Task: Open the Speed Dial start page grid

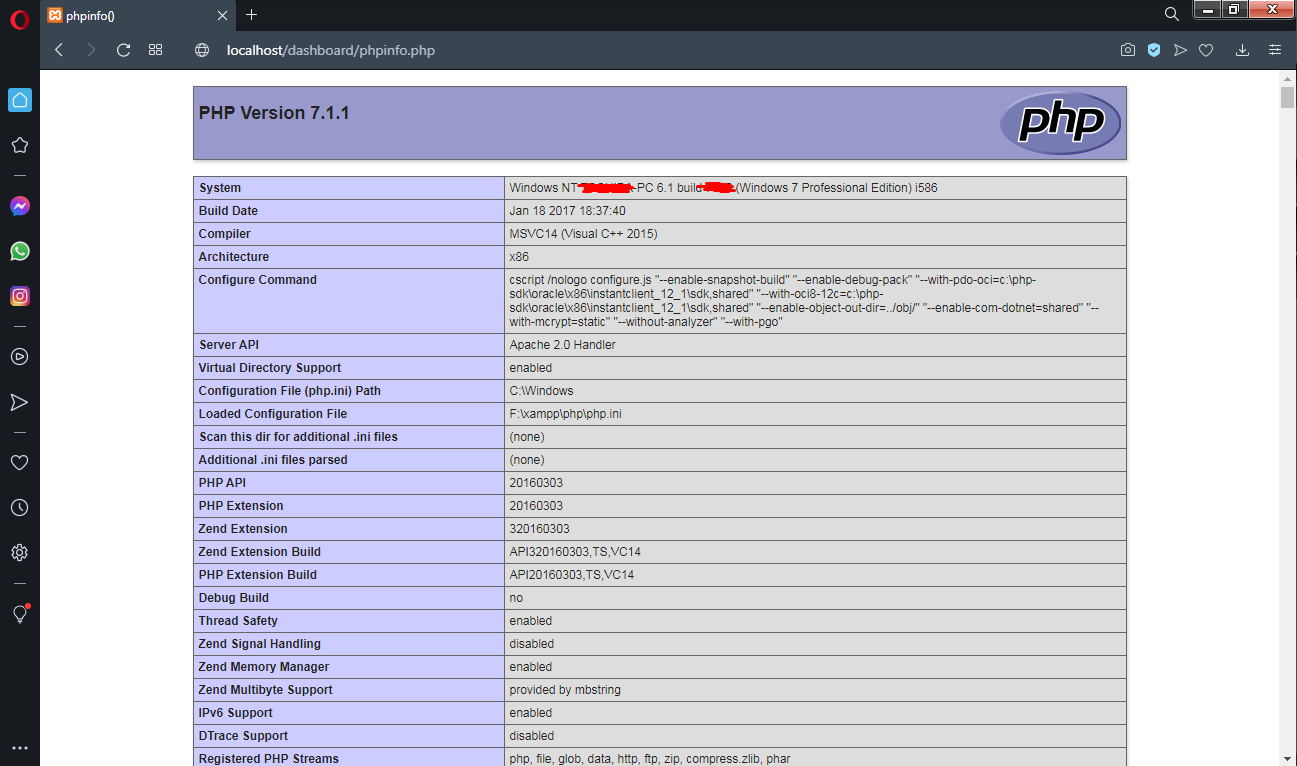Action: point(155,50)
